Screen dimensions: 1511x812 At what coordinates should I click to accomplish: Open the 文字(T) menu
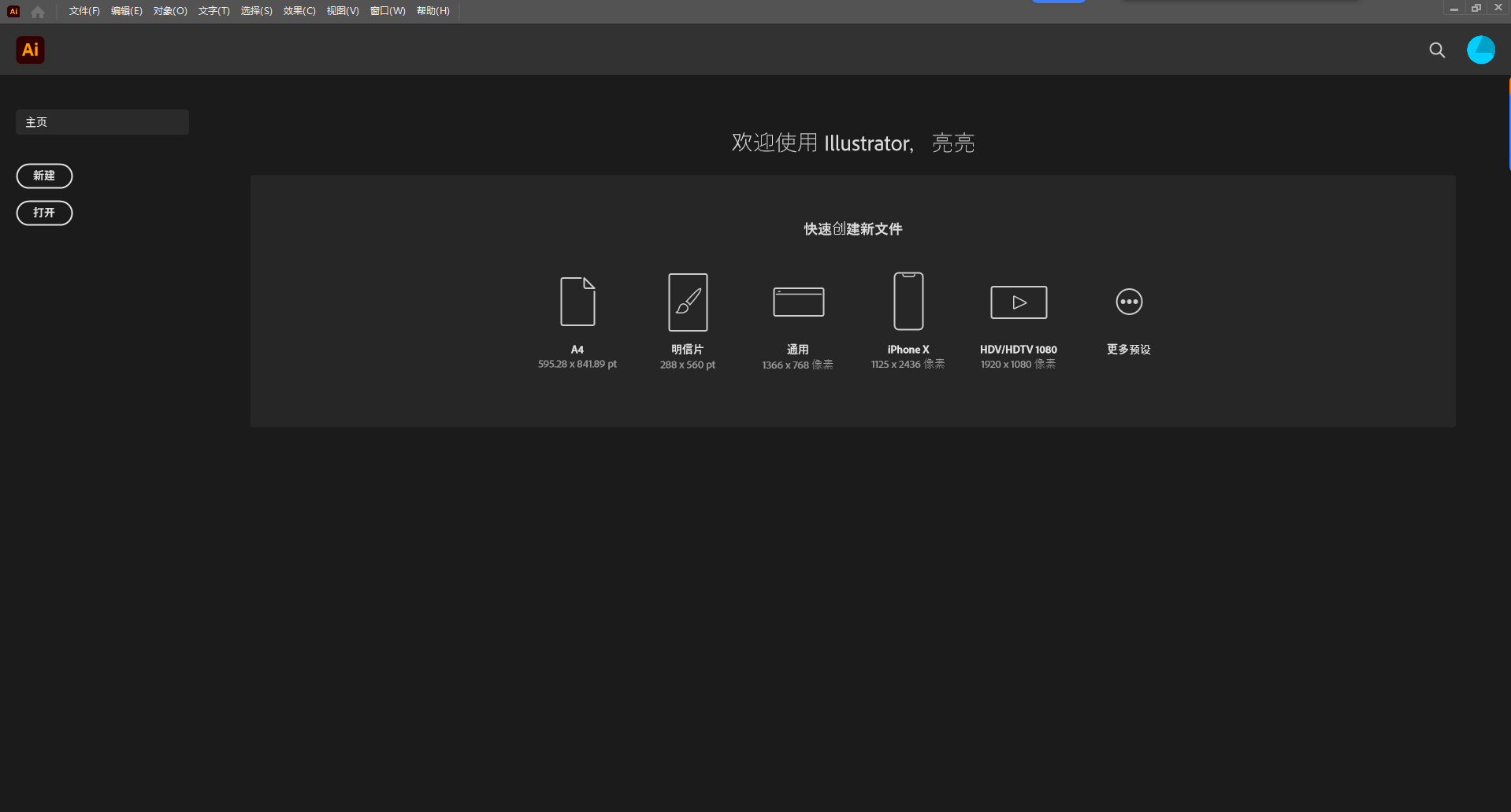pos(213,11)
